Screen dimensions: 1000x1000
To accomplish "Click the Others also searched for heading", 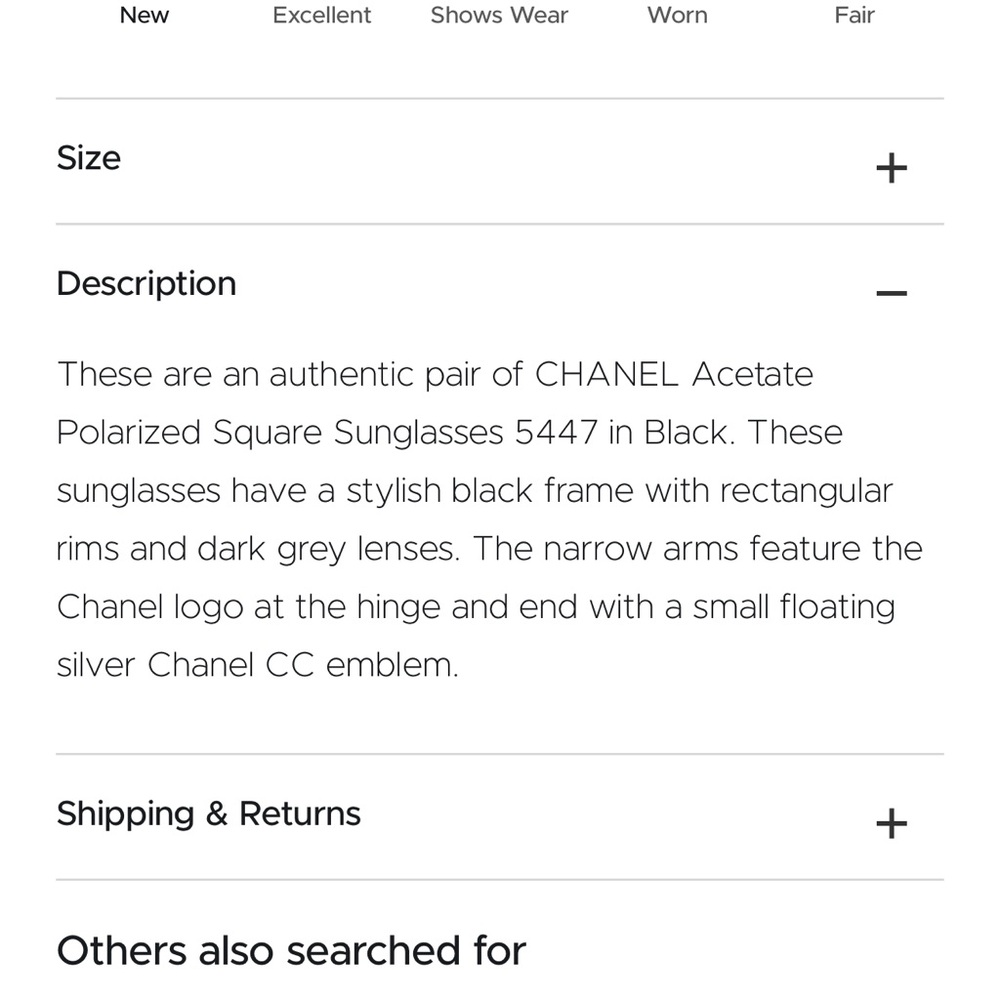I will point(291,950).
